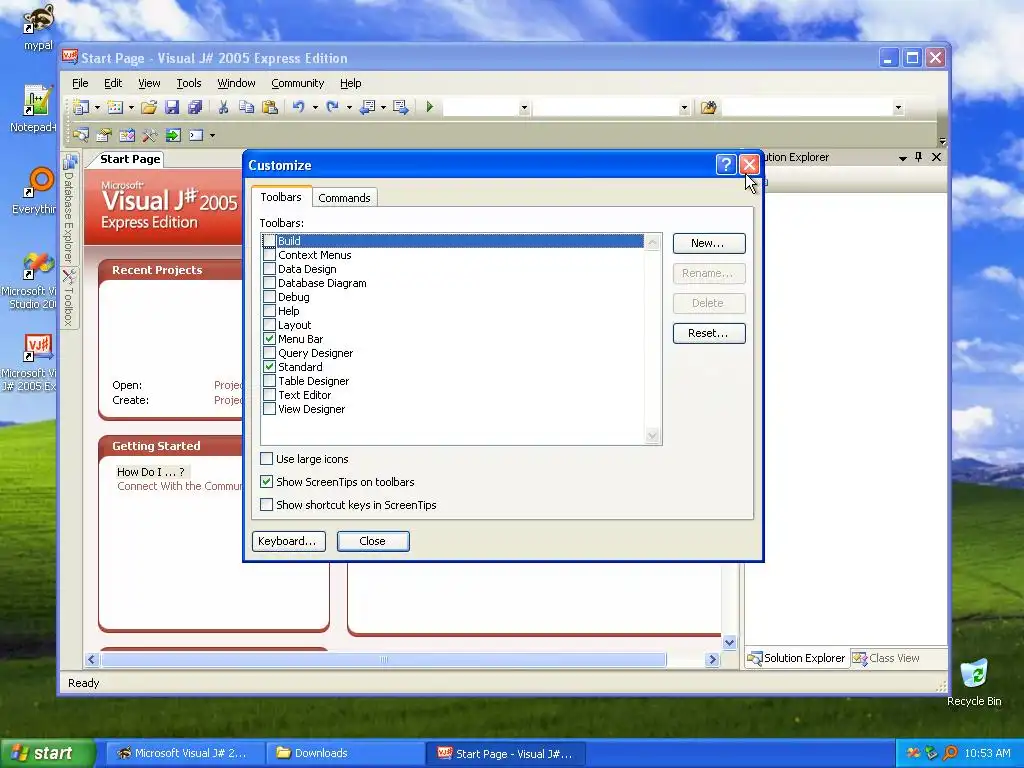Click the Open File folder icon
Screen dimensions: 1024x768
[x=149, y=107]
